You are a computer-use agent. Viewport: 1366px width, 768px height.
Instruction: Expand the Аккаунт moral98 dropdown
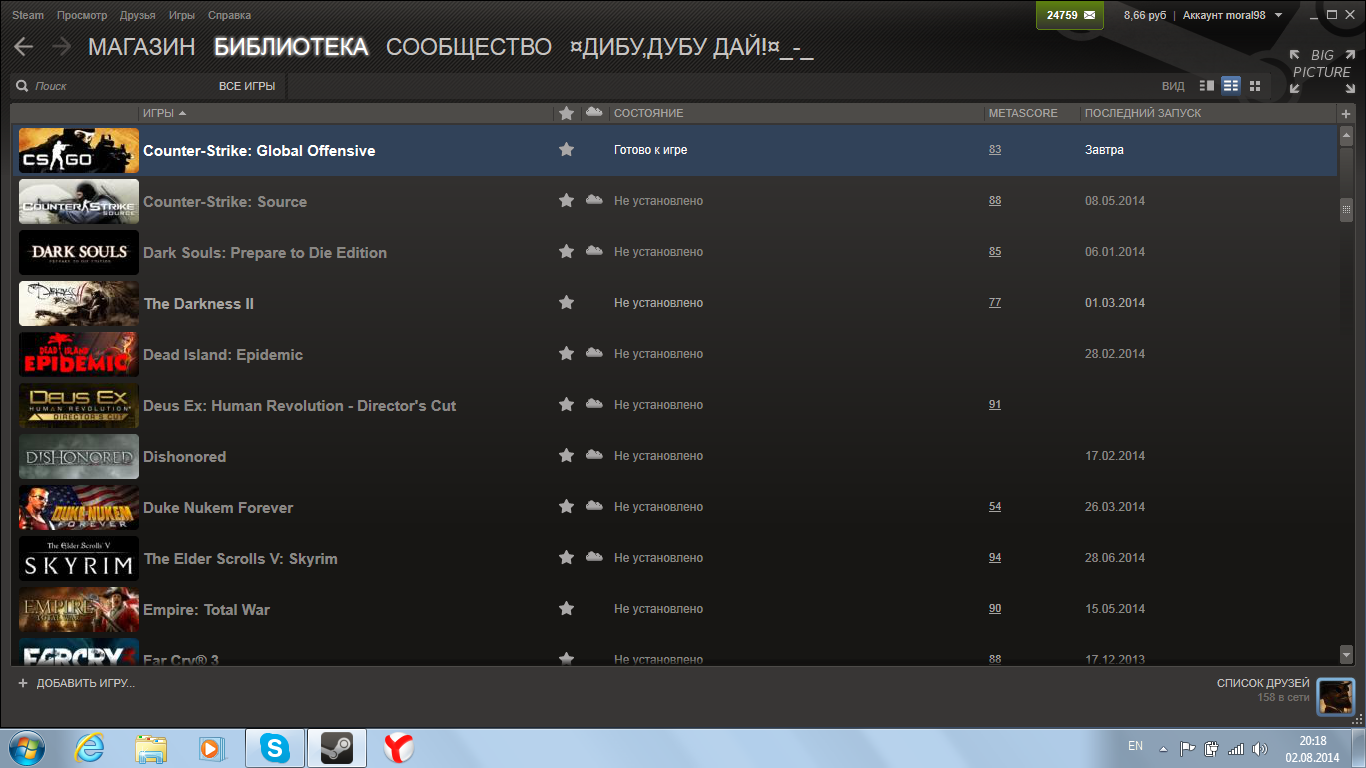coord(1232,15)
